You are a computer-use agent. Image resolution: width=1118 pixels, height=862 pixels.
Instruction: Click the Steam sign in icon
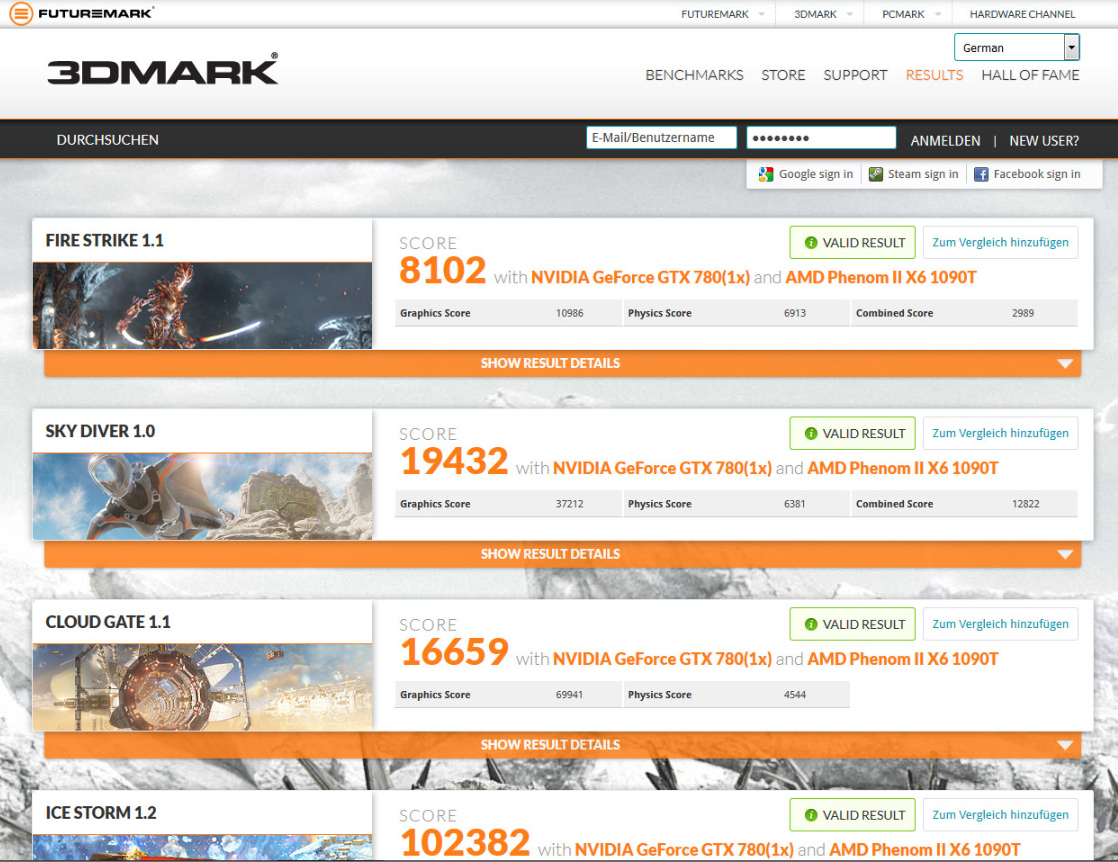[876, 174]
